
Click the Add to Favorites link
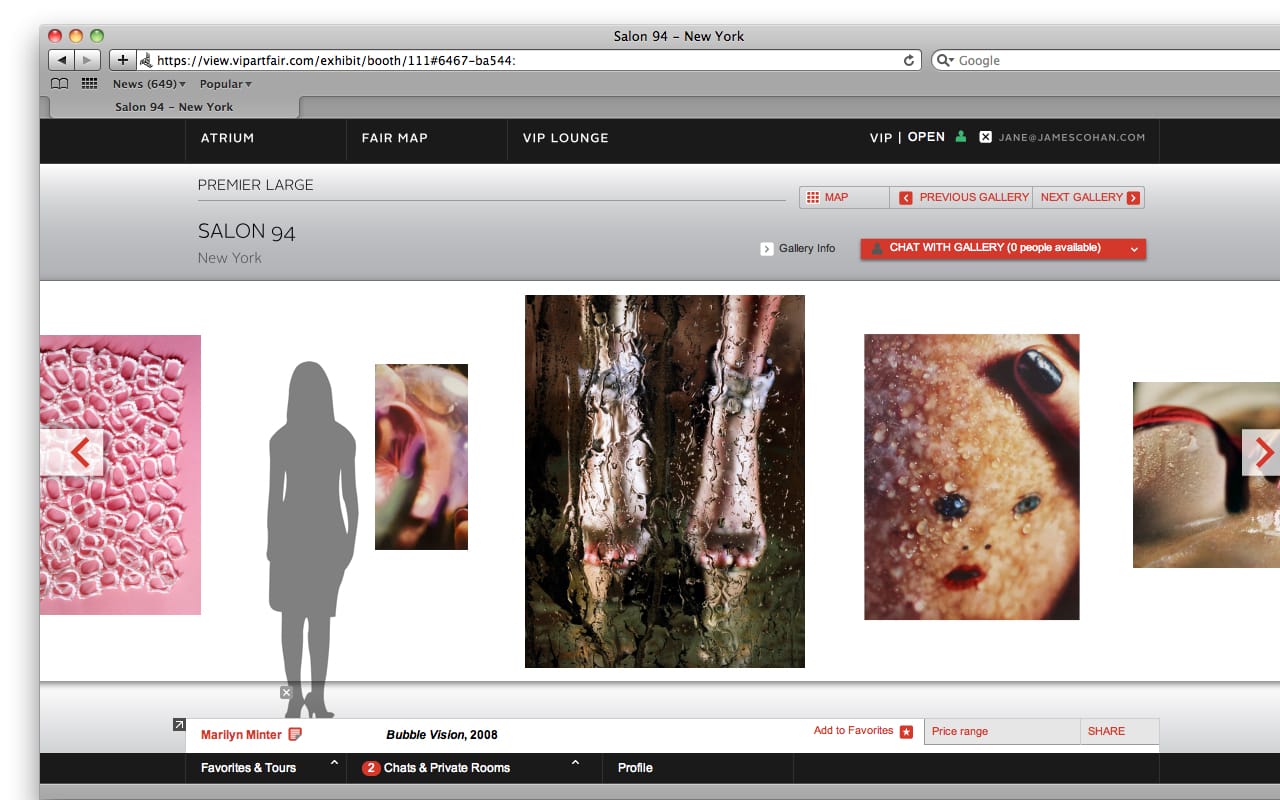click(x=853, y=731)
